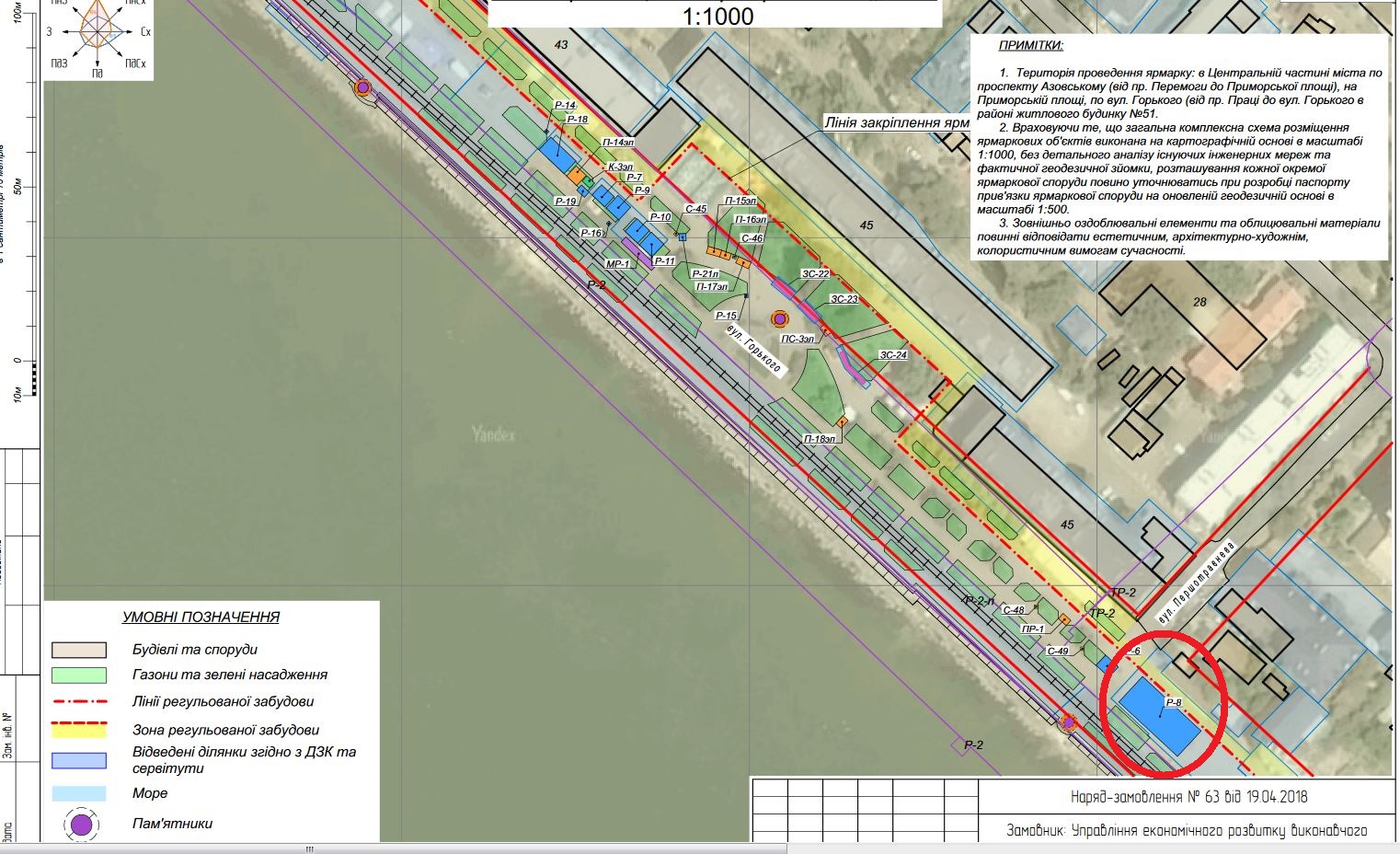
Task: Click the wind rose compass diagram
Action: coord(98,32)
